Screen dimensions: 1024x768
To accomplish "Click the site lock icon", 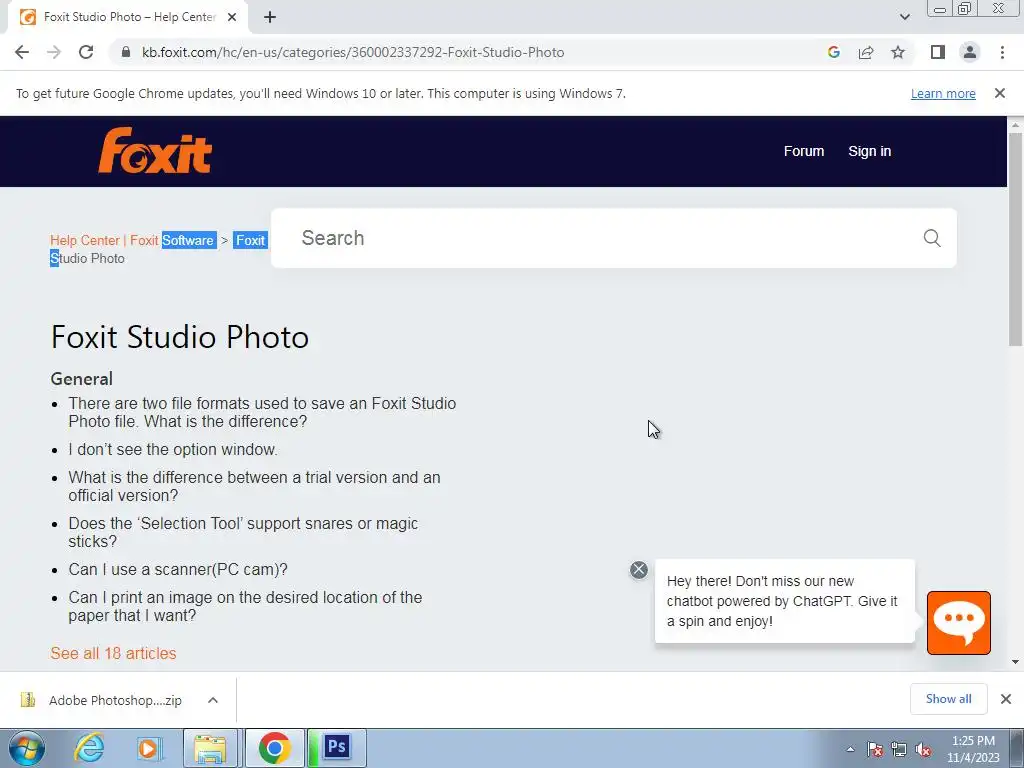I will (x=126, y=52).
